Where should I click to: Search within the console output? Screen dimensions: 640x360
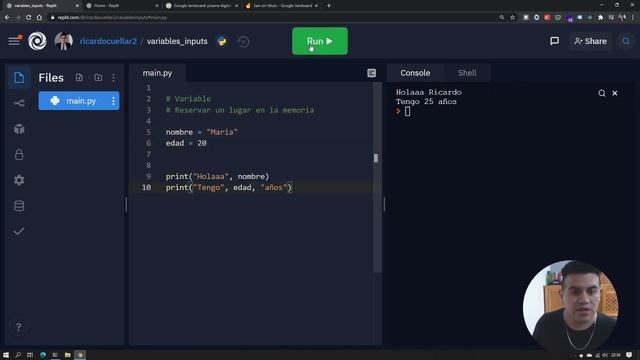(x=602, y=93)
